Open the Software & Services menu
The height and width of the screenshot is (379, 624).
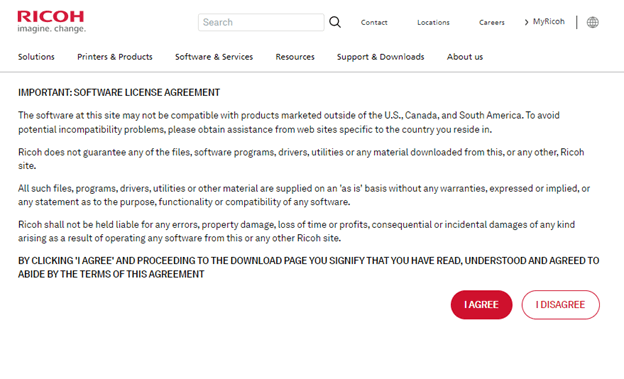coord(214,57)
